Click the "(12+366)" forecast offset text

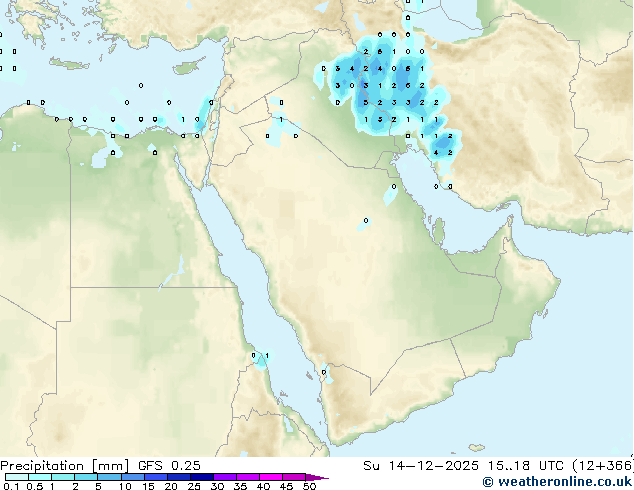click(603, 466)
